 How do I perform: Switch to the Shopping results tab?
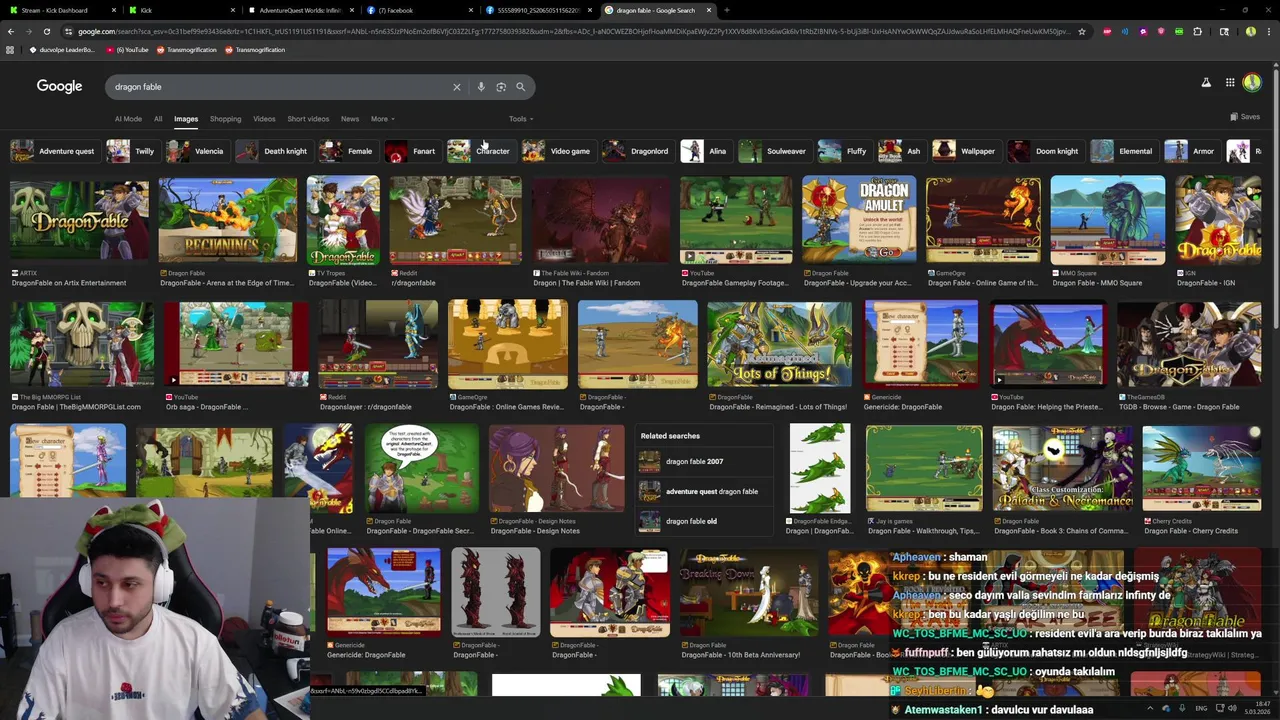pos(225,119)
